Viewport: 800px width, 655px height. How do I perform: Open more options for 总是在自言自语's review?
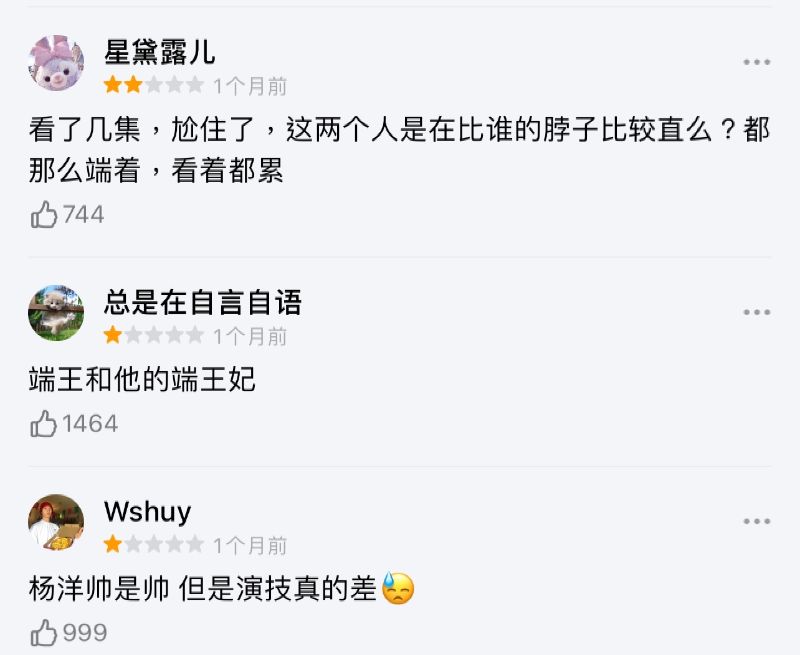(x=757, y=312)
